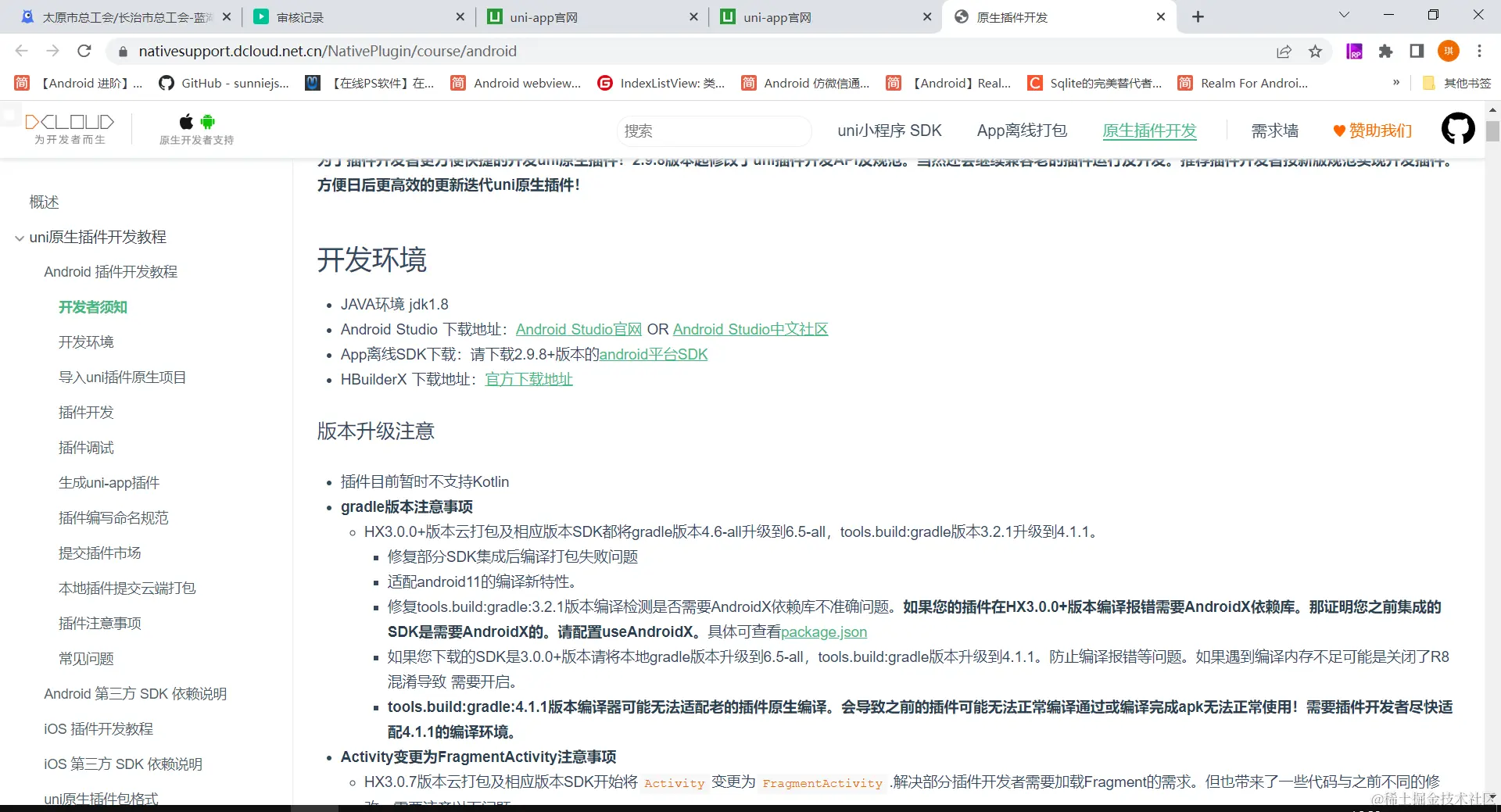Click the share page icon in address bar
Screen dimensions: 1501x812
[x=1284, y=51]
